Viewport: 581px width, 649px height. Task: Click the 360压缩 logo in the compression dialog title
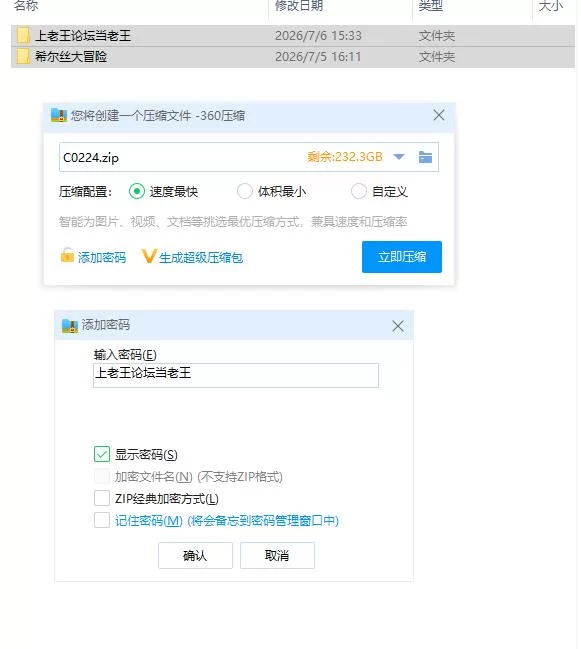[x=59, y=115]
